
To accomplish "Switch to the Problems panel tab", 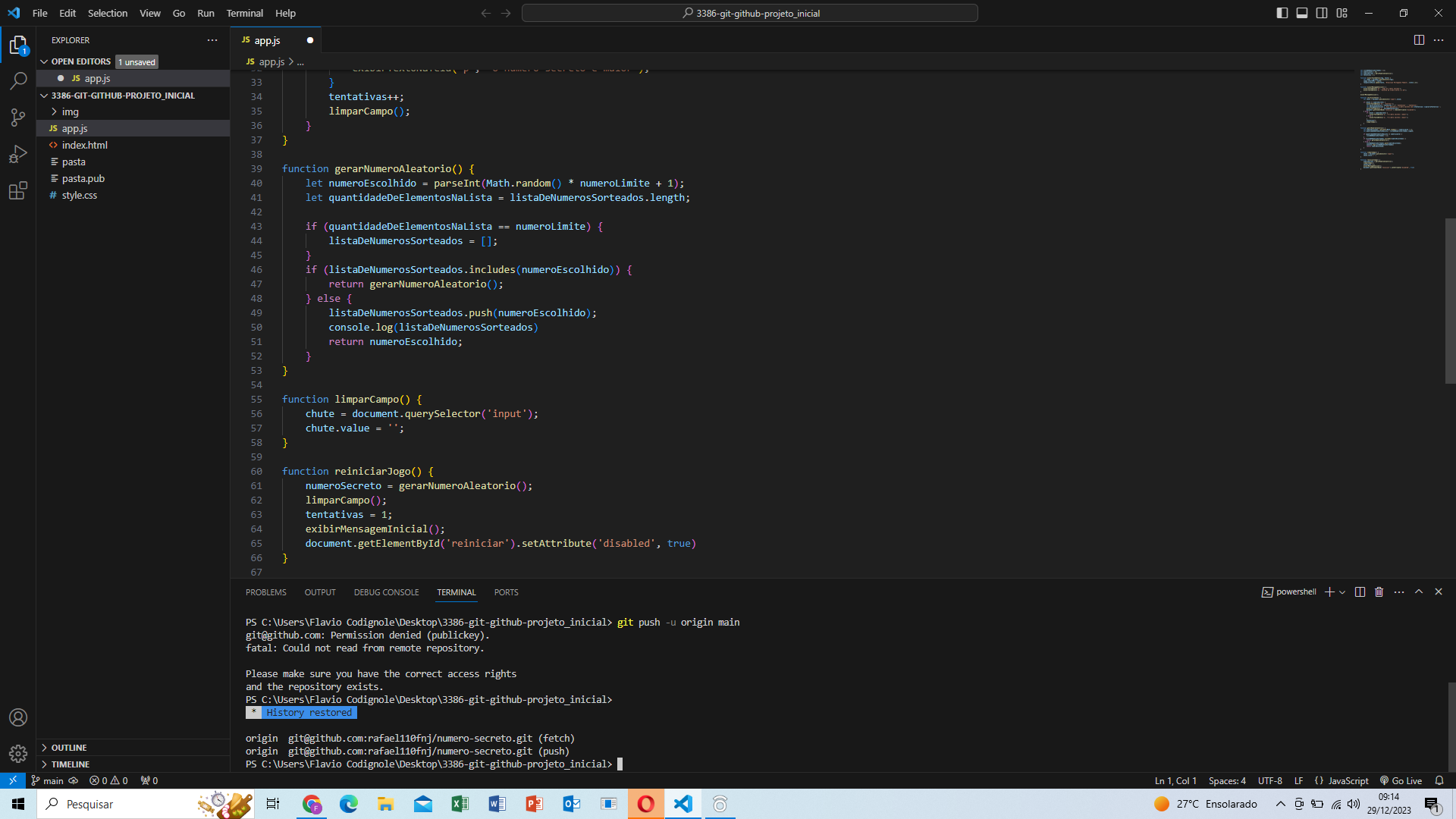I will pos(266,592).
